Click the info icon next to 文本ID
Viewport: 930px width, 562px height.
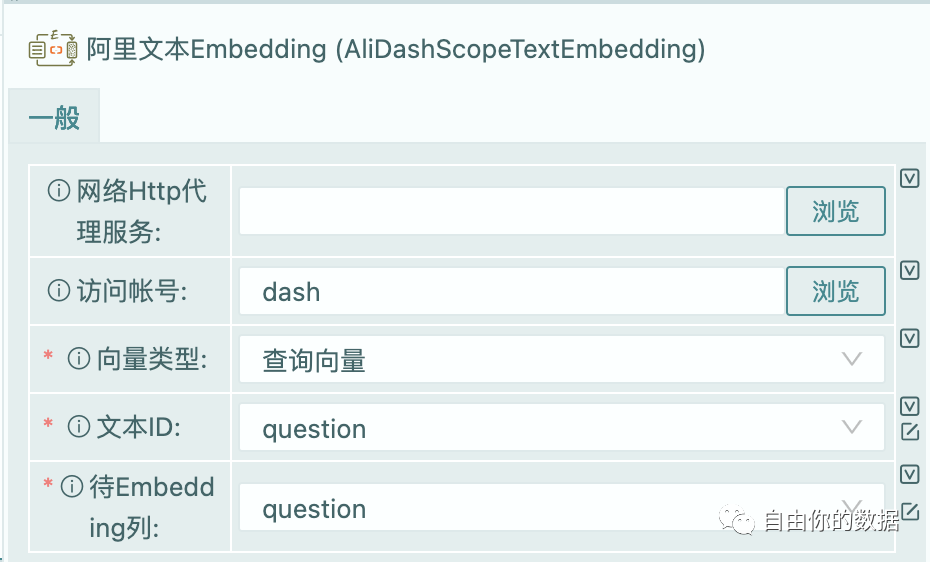coord(79,427)
